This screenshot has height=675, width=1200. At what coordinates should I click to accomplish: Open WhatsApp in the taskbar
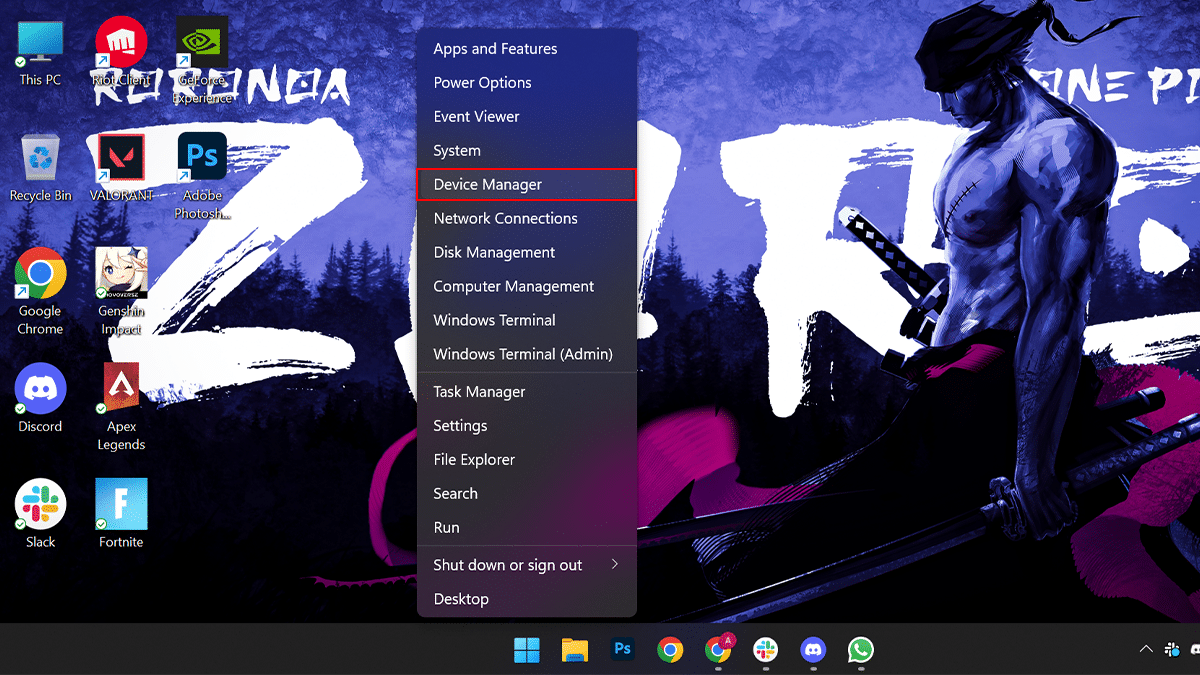click(860, 651)
